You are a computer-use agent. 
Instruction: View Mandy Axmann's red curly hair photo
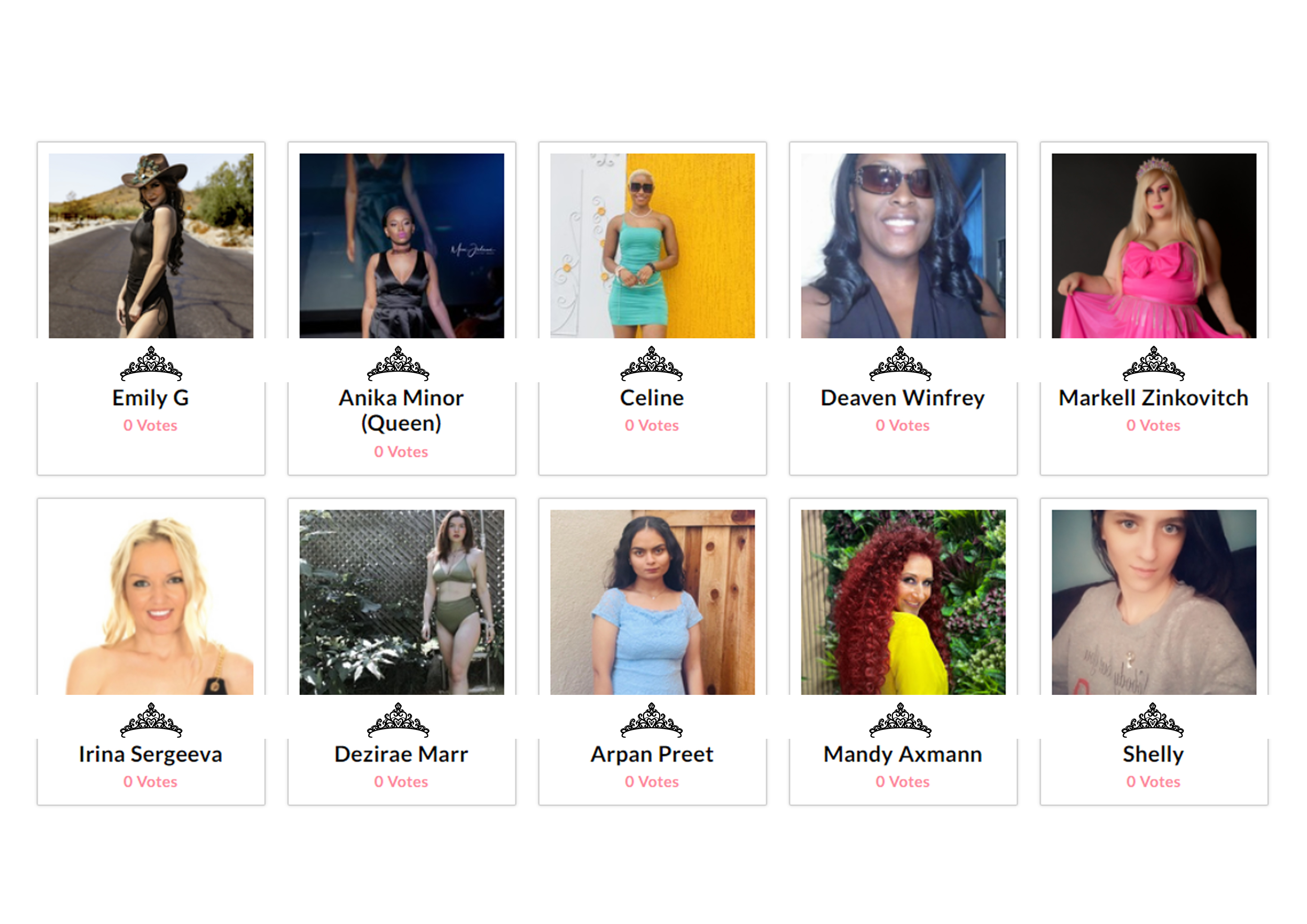903,602
